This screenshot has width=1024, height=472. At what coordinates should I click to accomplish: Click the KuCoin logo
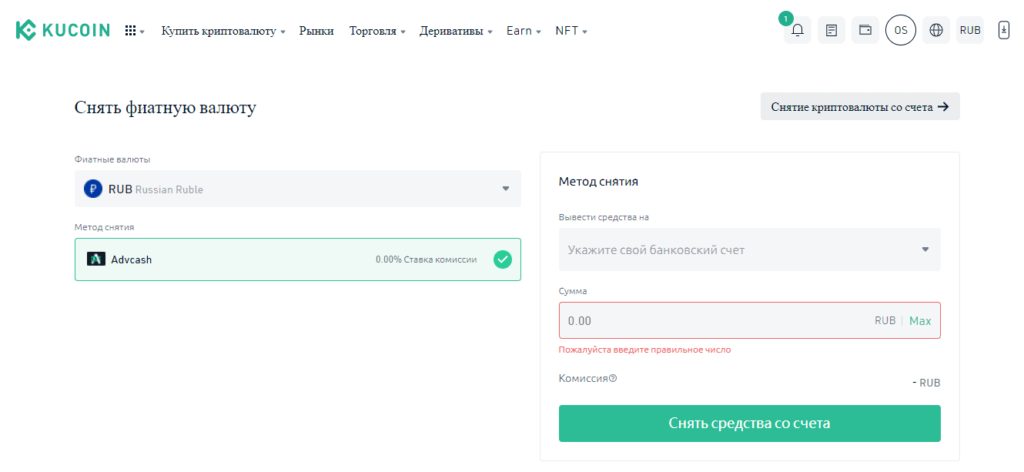62,31
